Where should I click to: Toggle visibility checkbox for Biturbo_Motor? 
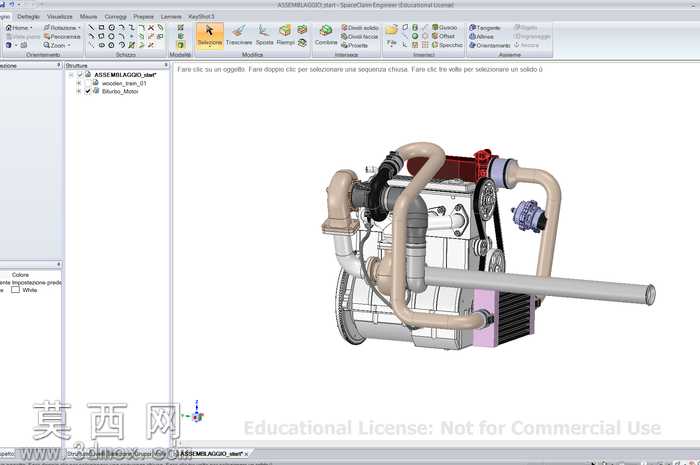pyautogui.click(x=88, y=91)
